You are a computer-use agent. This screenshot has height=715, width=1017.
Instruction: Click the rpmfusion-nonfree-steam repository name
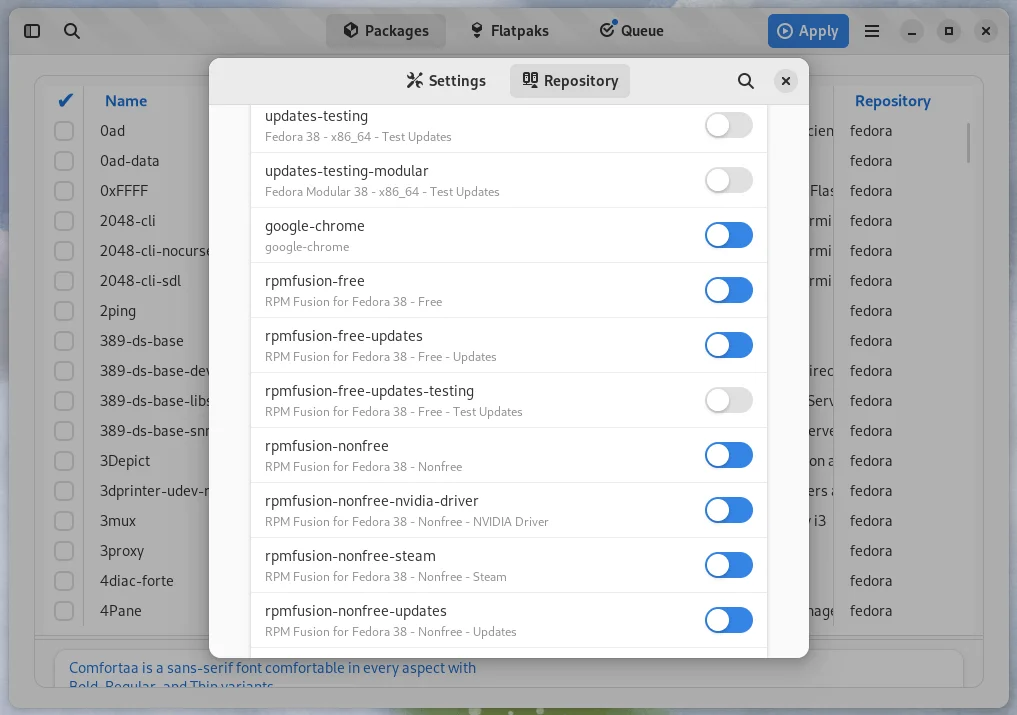[350, 556]
